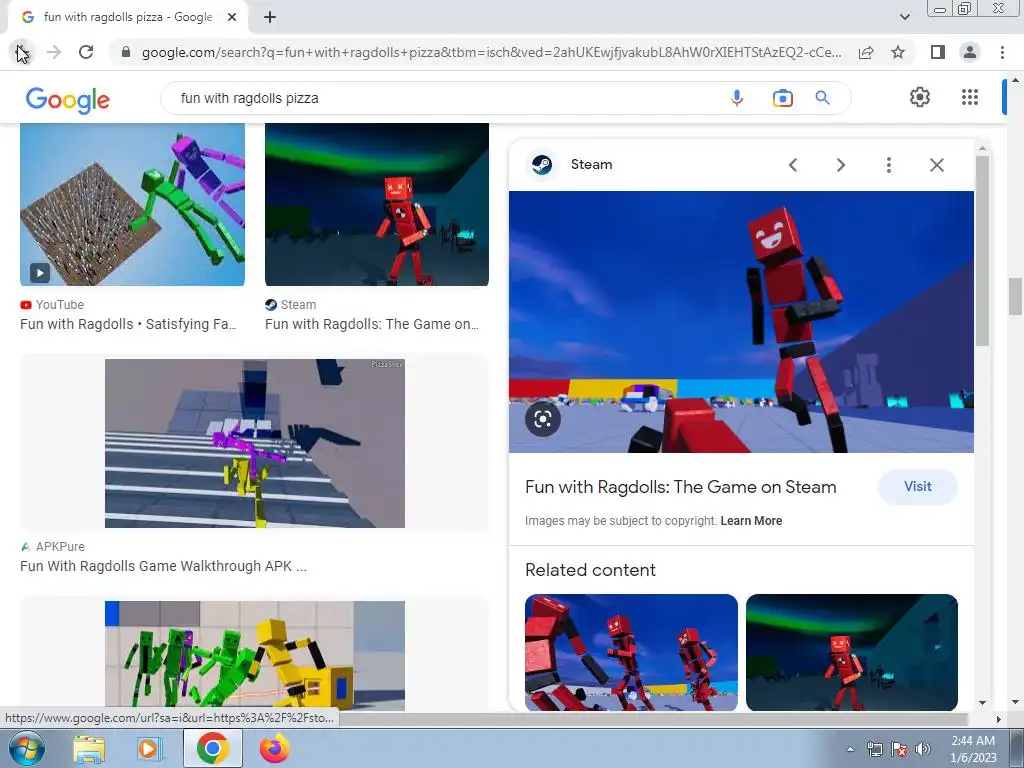This screenshot has width=1024, height=768.
Task: Go back using the browser back arrow
Action: click(22, 52)
